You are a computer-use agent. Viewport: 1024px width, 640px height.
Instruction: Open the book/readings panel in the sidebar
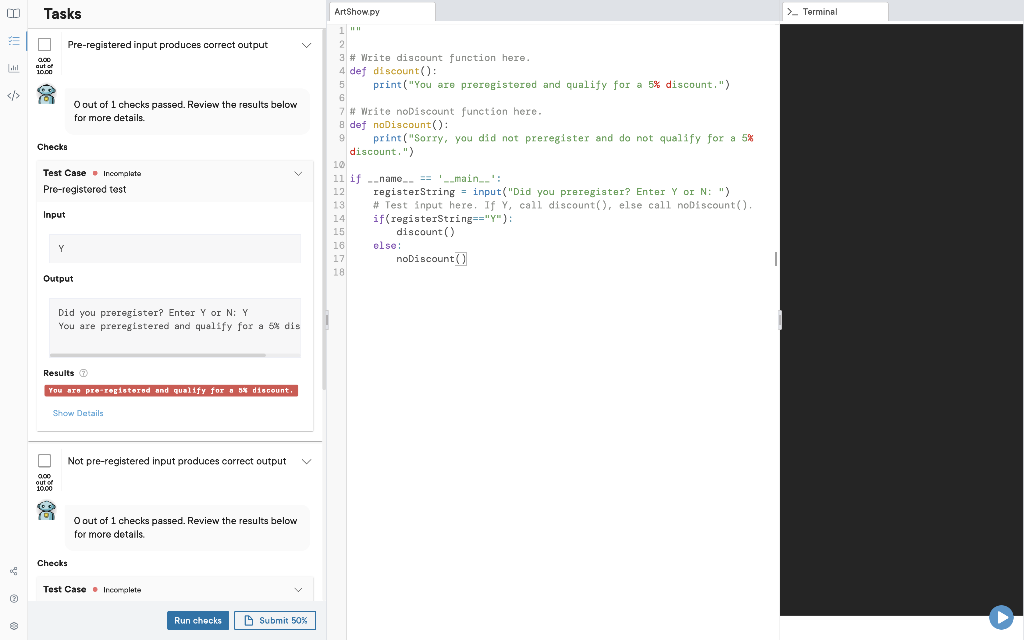(x=12, y=13)
